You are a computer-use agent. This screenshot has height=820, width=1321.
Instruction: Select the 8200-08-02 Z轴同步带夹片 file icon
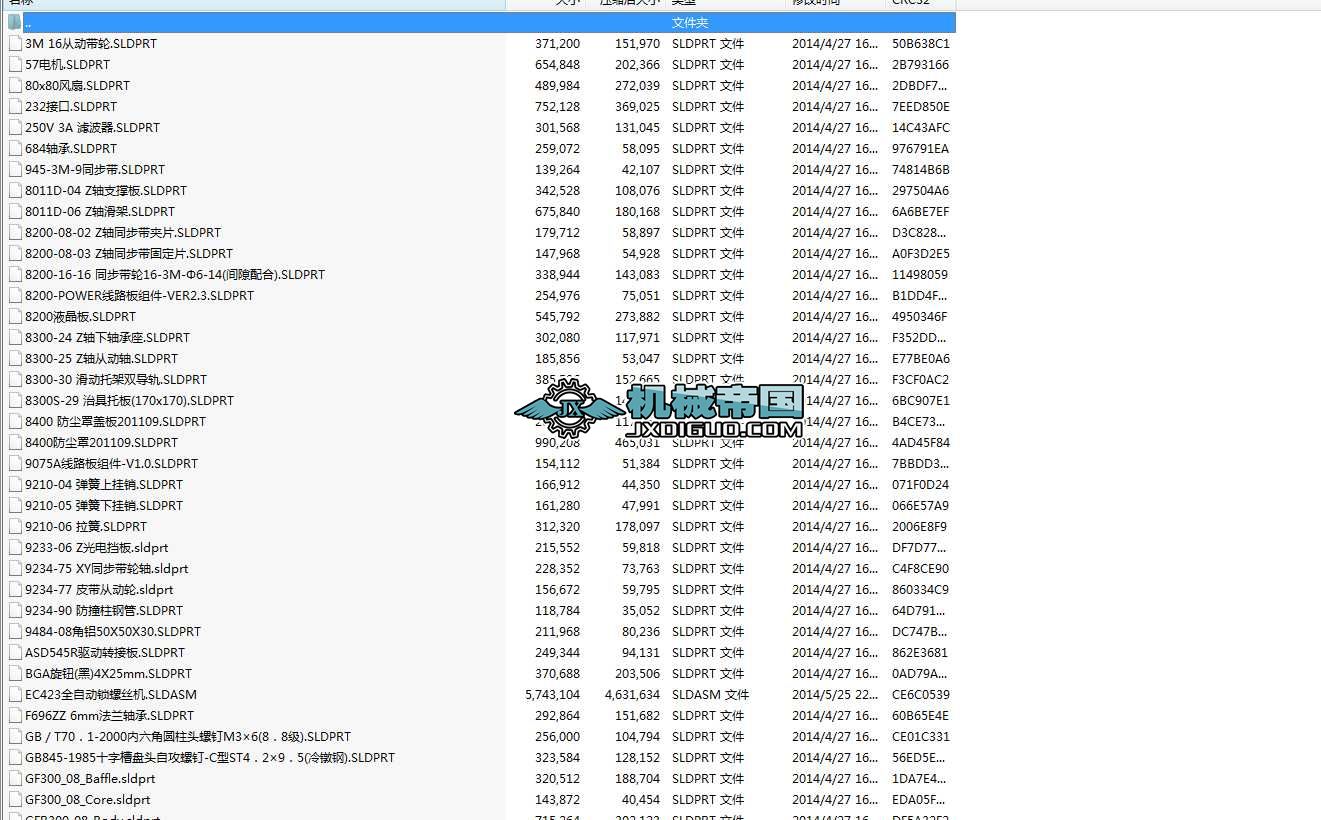tap(15, 232)
